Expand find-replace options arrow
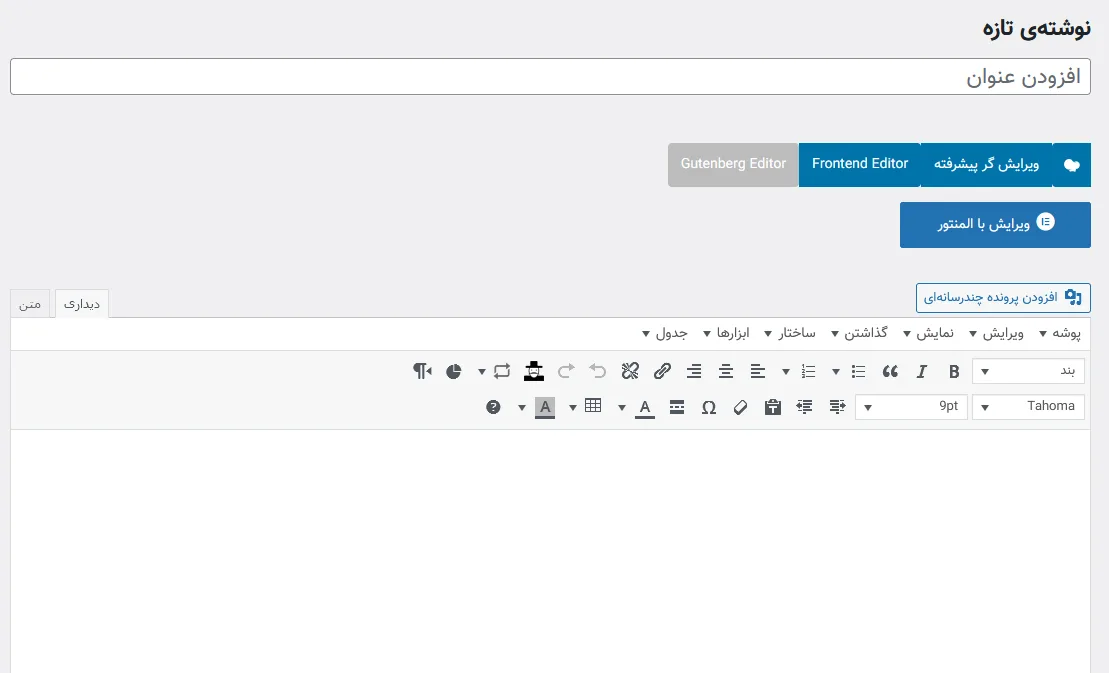The height and width of the screenshot is (673, 1109). [x=482, y=371]
